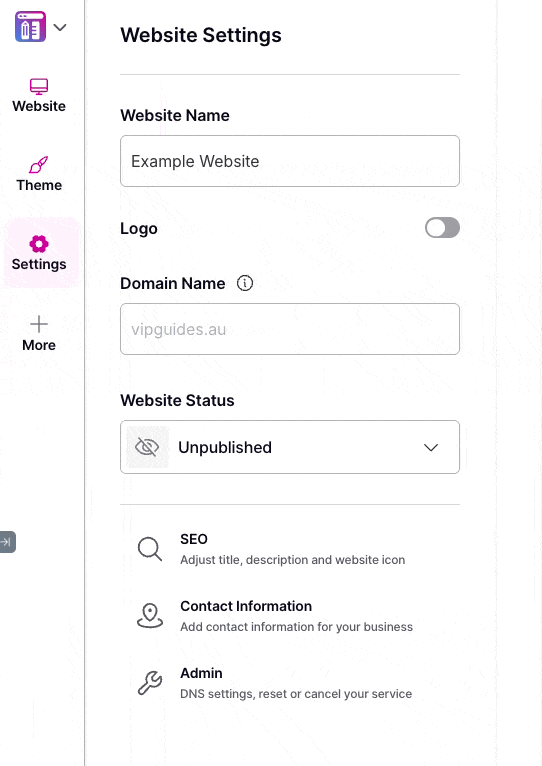Click the Admin wrench icon
The image size is (542, 766).
150,683
